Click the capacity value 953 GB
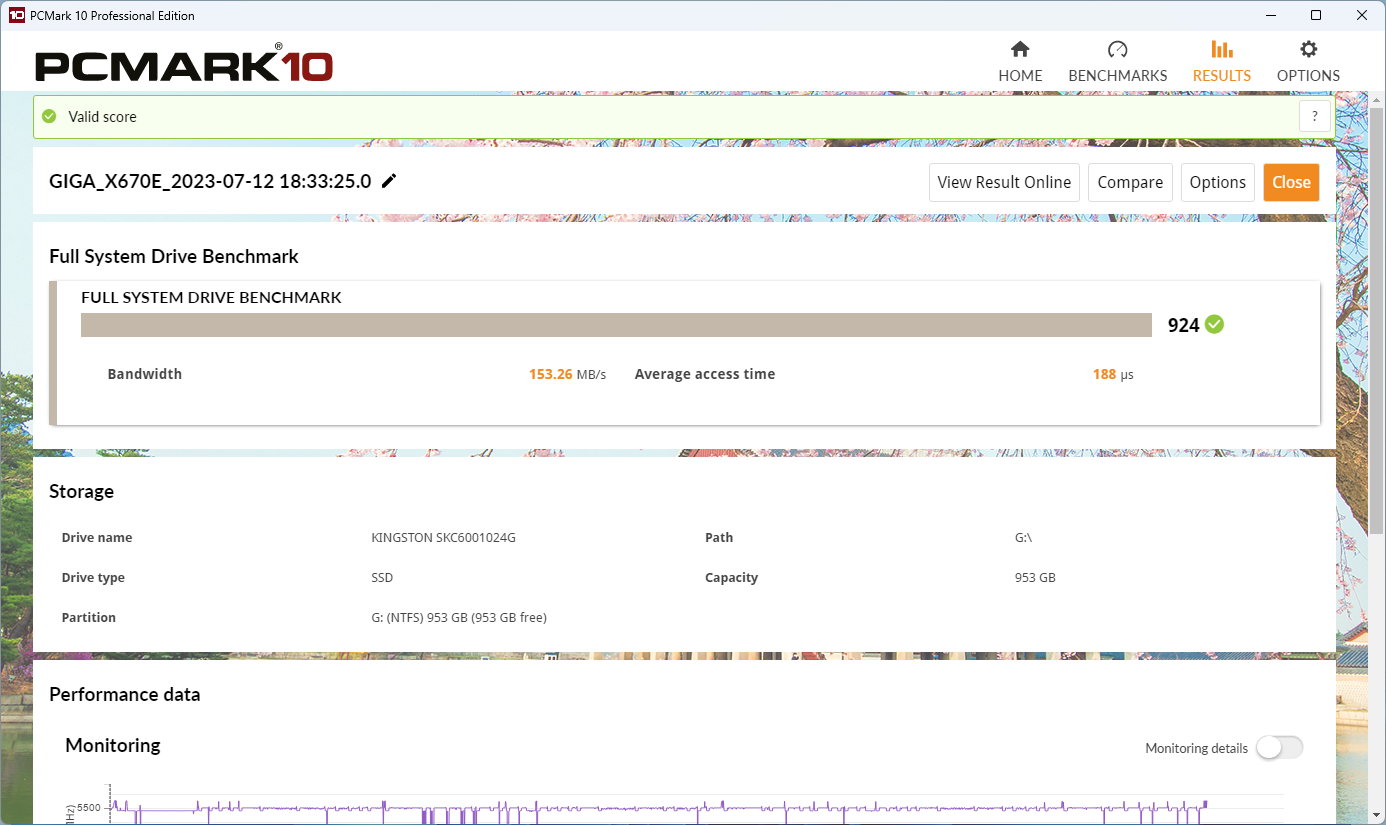 1035,577
